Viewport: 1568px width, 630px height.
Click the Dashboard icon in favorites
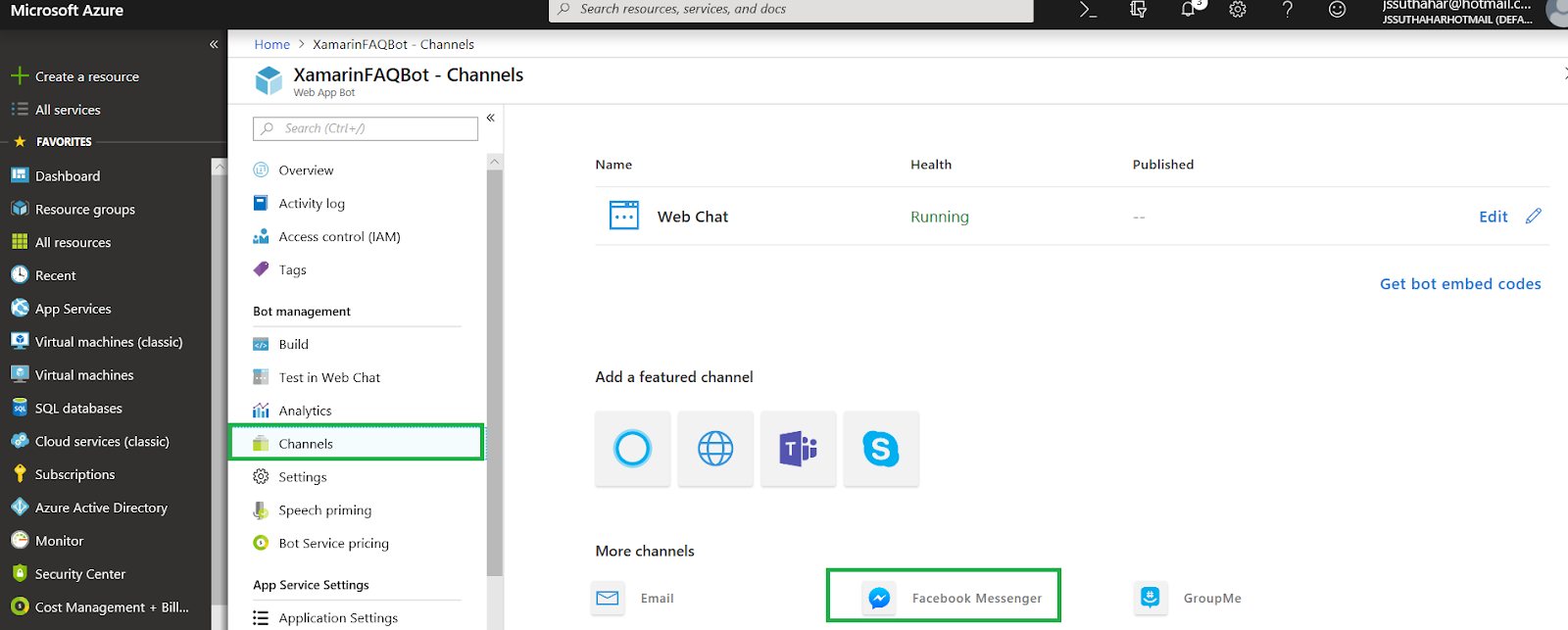pos(20,175)
